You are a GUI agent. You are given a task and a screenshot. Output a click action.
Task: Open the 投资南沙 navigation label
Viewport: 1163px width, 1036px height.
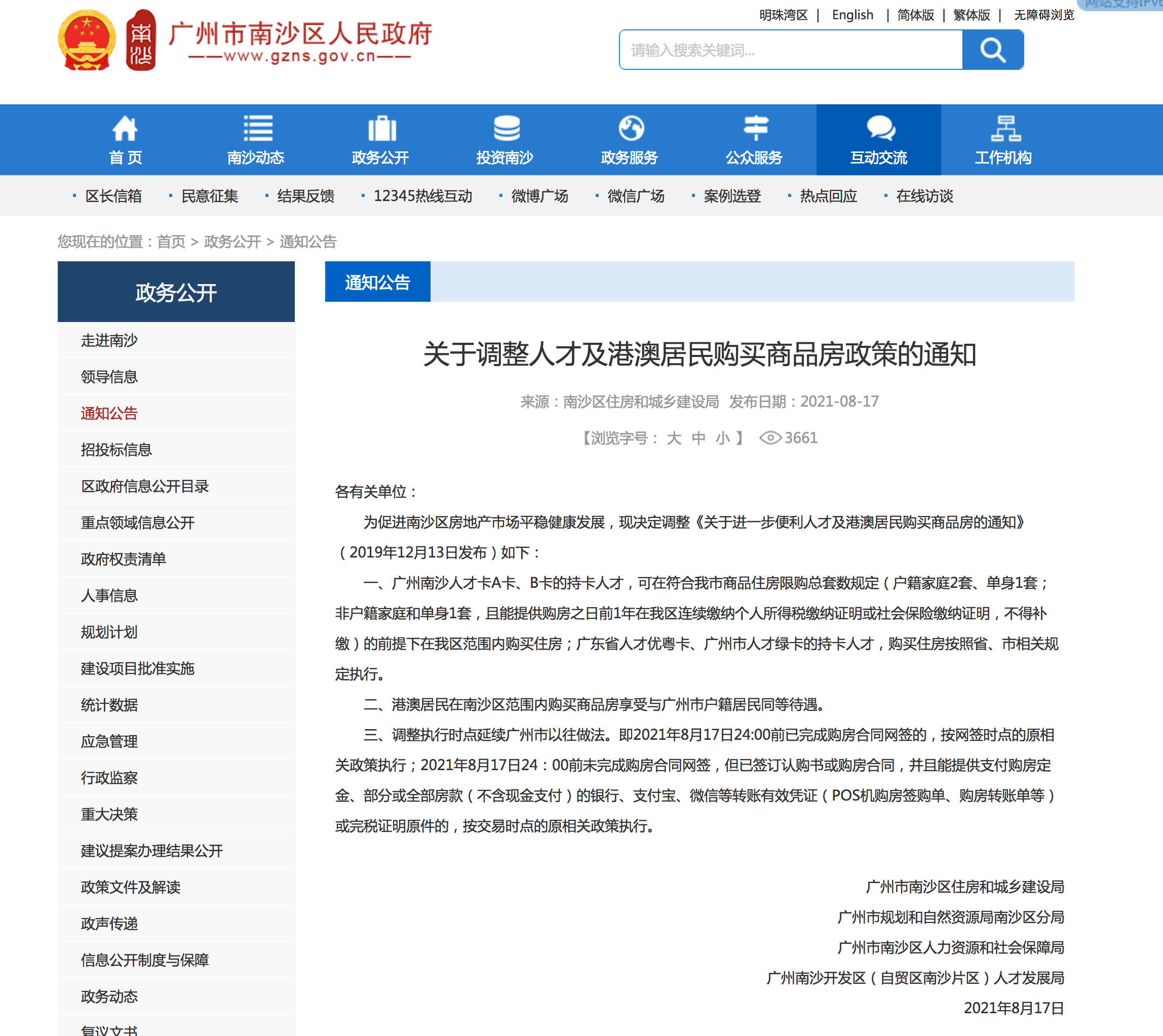(505, 157)
